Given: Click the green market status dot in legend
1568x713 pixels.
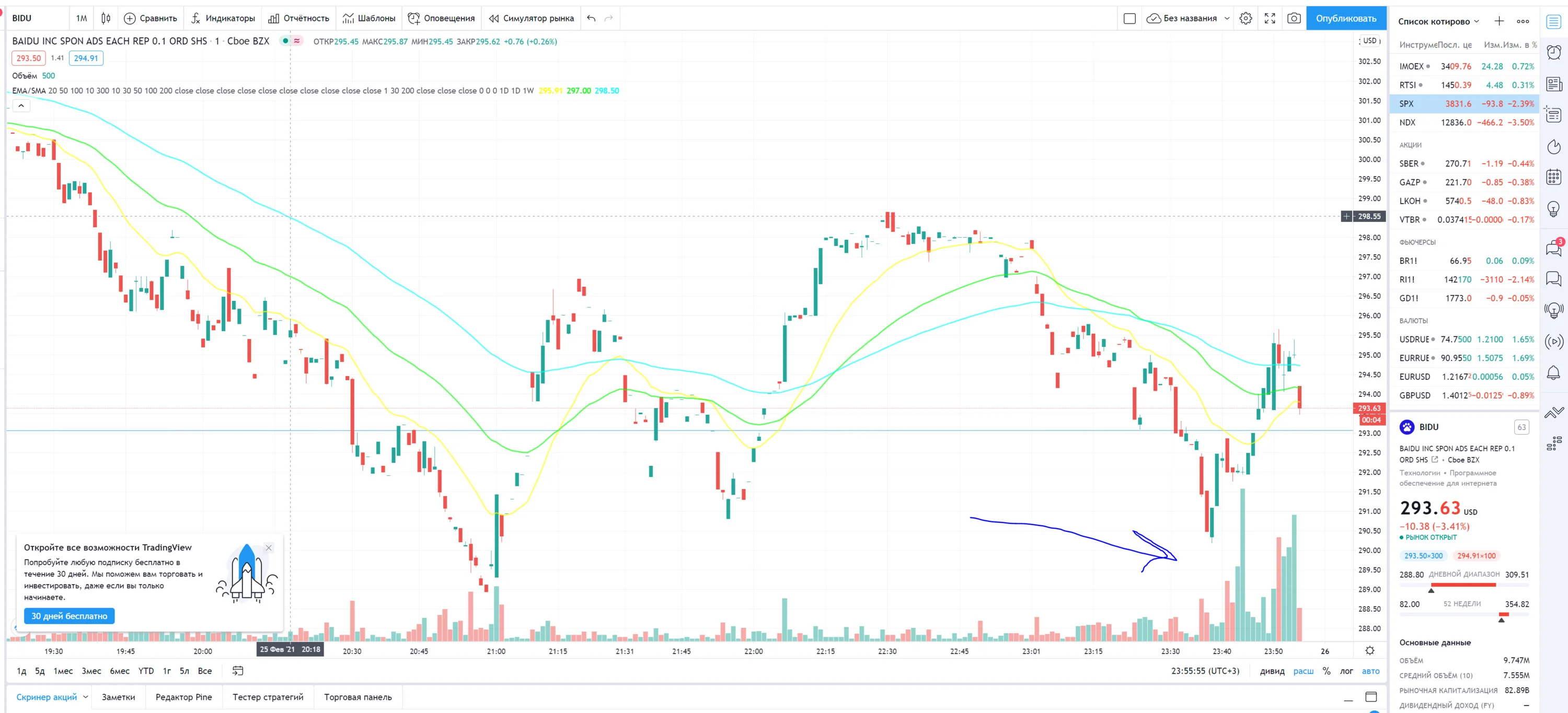Looking at the screenshot, I should [285, 41].
